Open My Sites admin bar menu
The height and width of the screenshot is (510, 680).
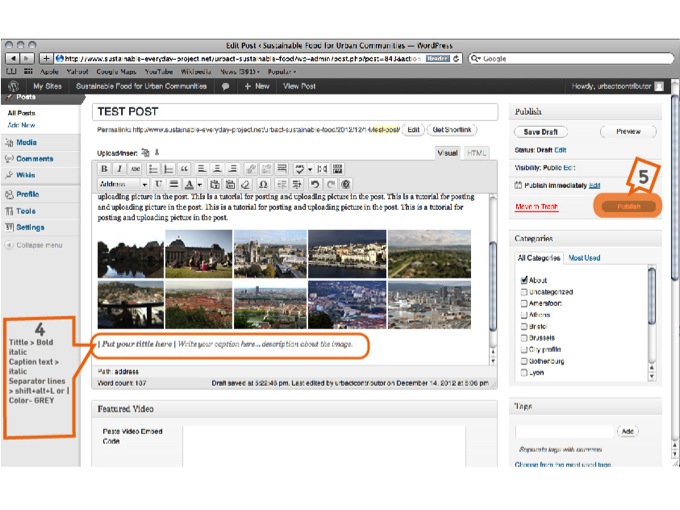click(x=47, y=86)
